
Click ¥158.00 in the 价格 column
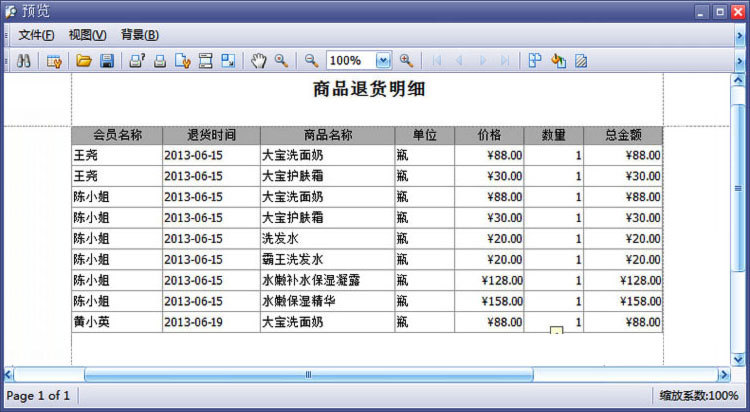click(489, 301)
